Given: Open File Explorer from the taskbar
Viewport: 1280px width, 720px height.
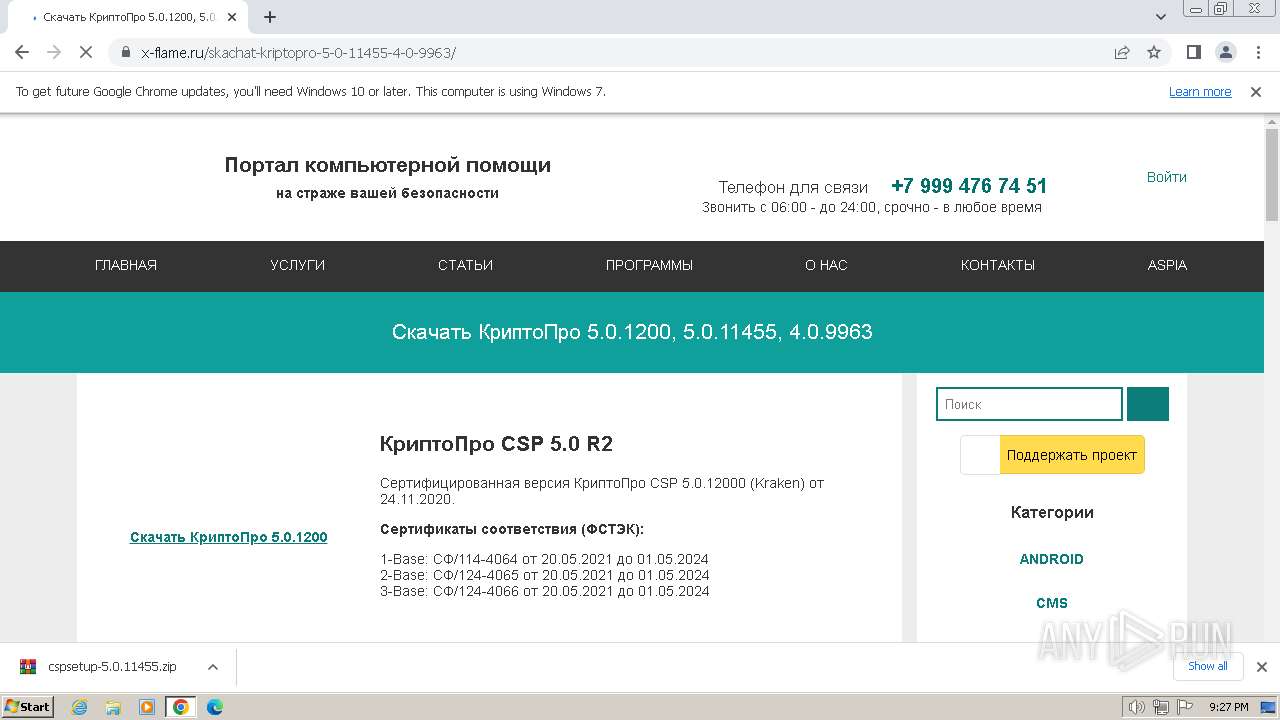Looking at the screenshot, I should pos(114,707).
